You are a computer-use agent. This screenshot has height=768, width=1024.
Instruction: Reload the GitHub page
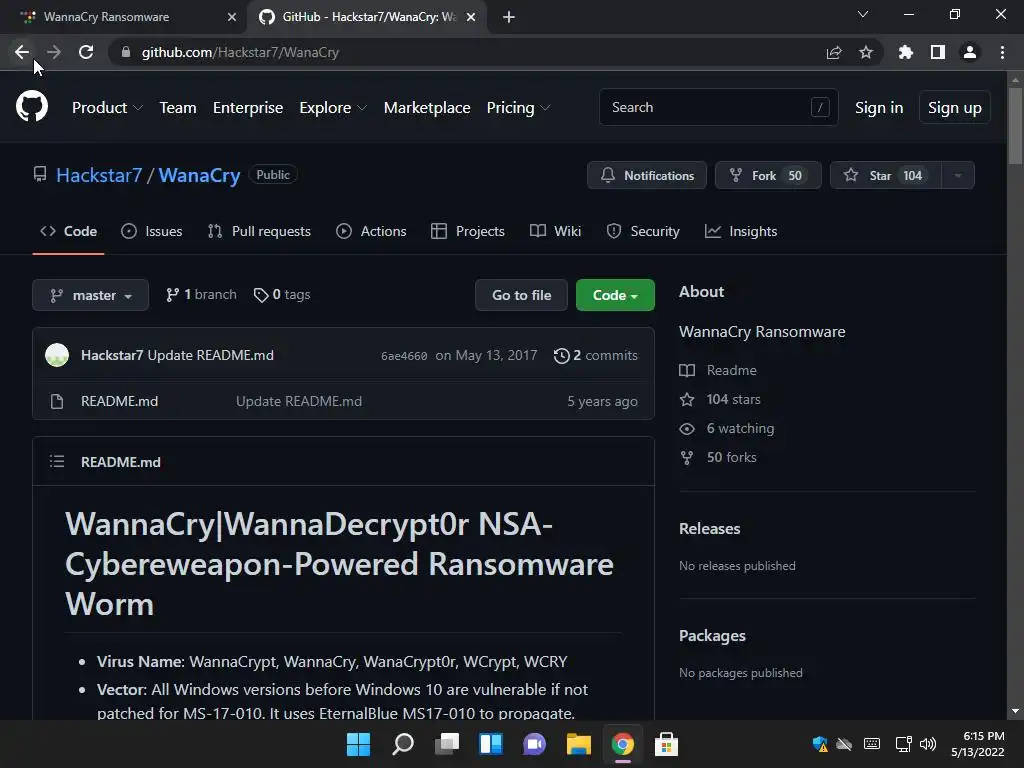(x=86, y=52)
